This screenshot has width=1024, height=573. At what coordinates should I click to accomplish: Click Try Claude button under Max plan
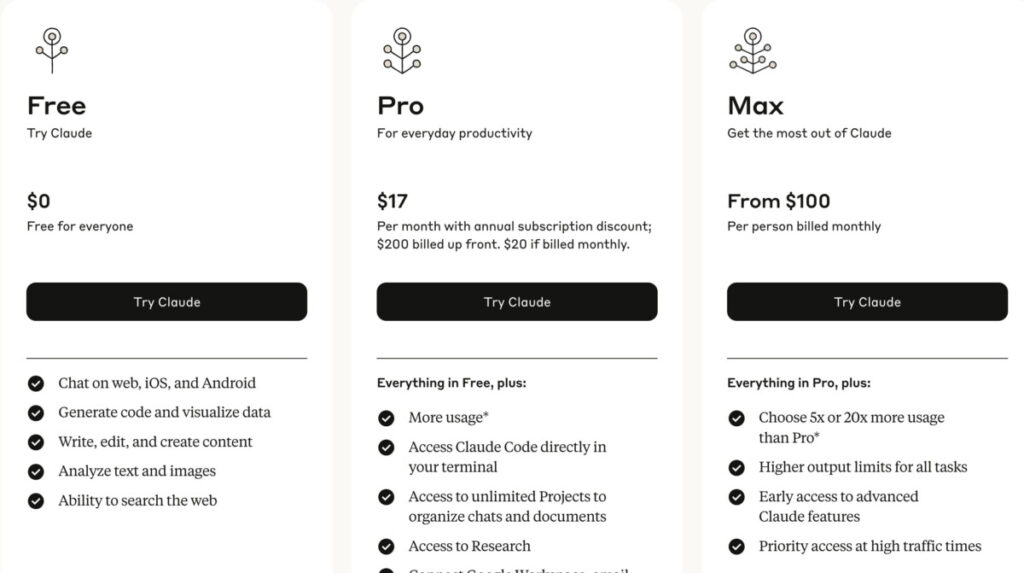point(867,302)
